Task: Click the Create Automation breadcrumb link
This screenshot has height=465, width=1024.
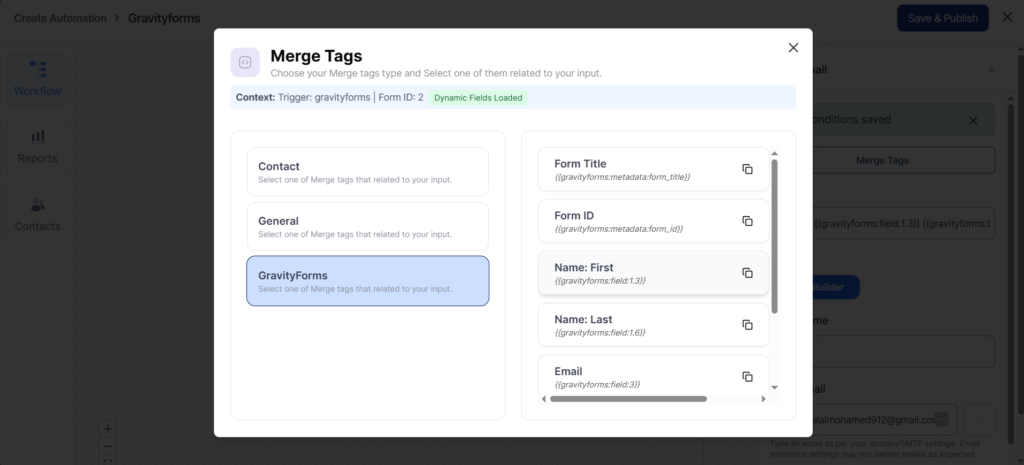Action: (x=60, y=18)
